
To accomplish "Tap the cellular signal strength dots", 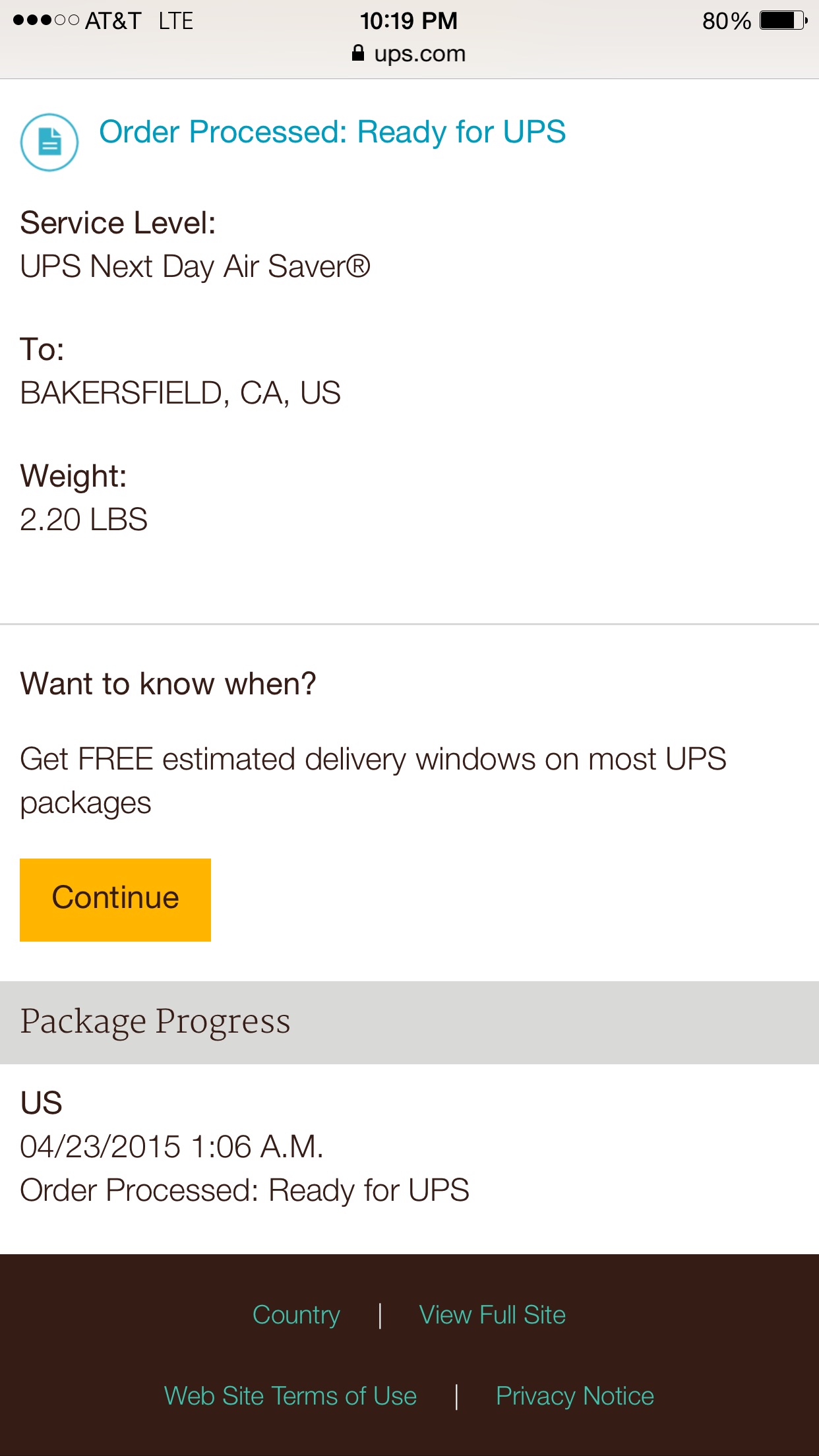I will tap(46, 20).
